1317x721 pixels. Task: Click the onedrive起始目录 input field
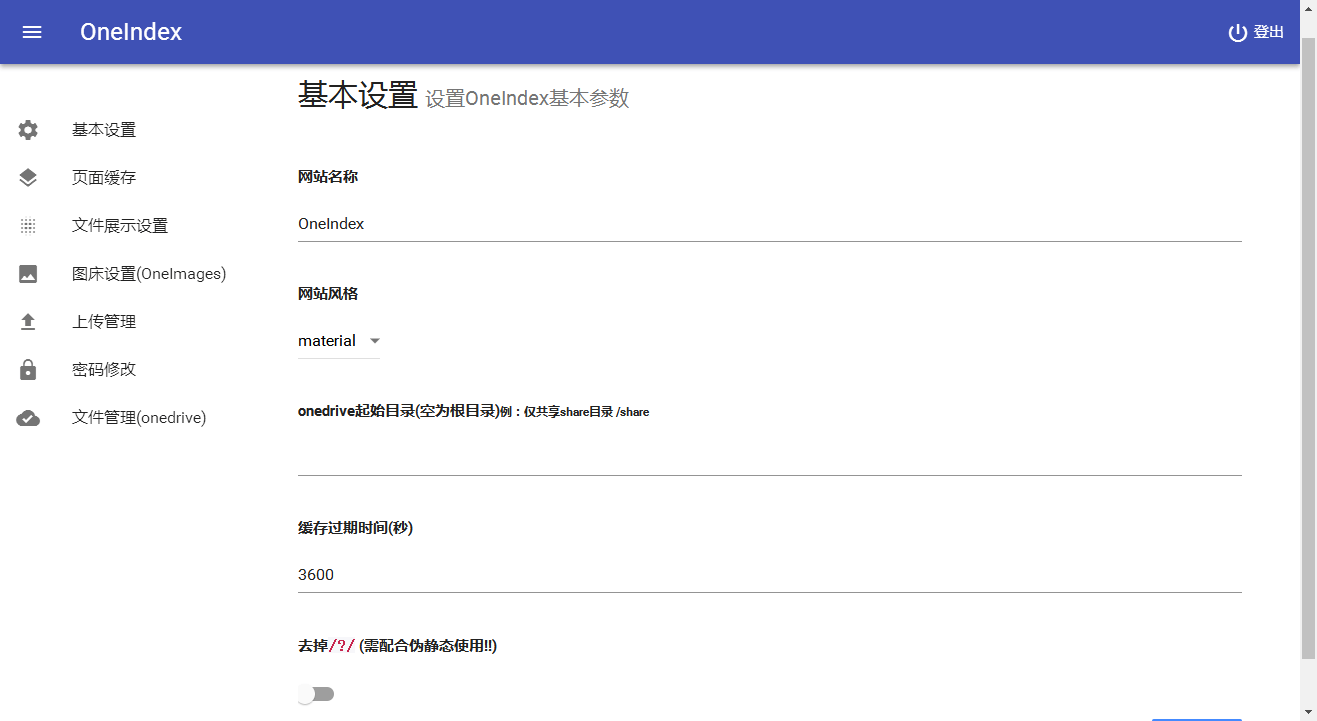pyautogui.click(x=770, y=458)
